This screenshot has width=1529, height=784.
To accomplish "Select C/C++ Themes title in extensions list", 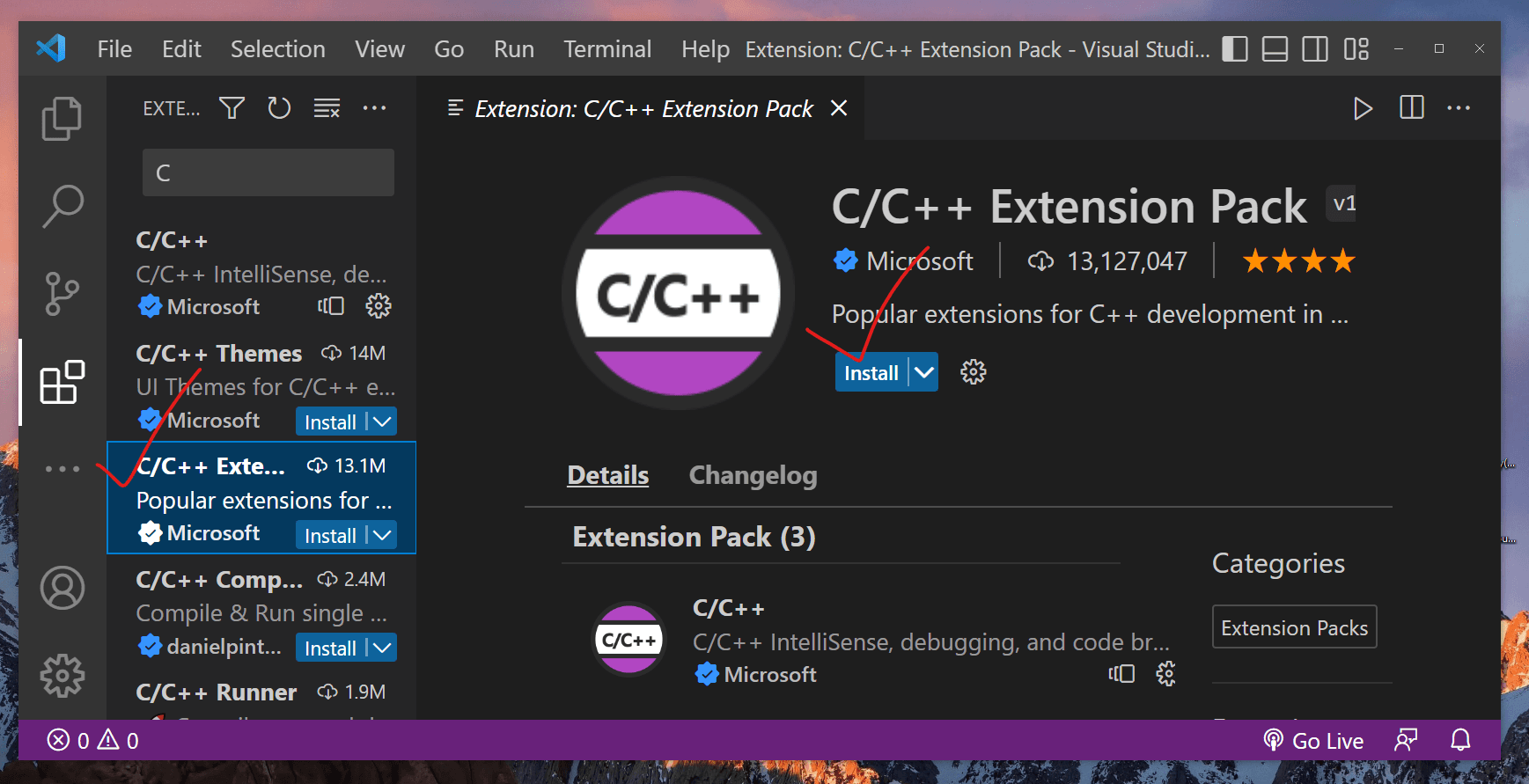I will tap(219, 353).
